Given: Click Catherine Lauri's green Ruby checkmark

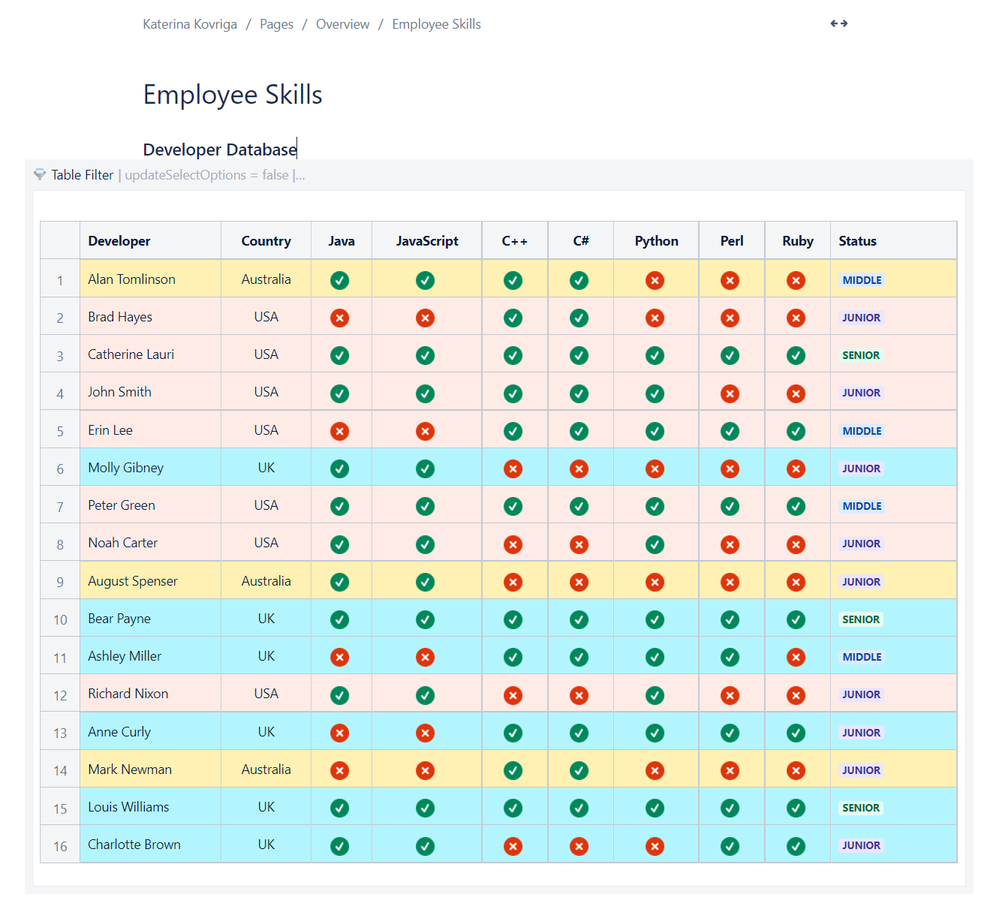Looking at the screenshot, I should (796, 355).
